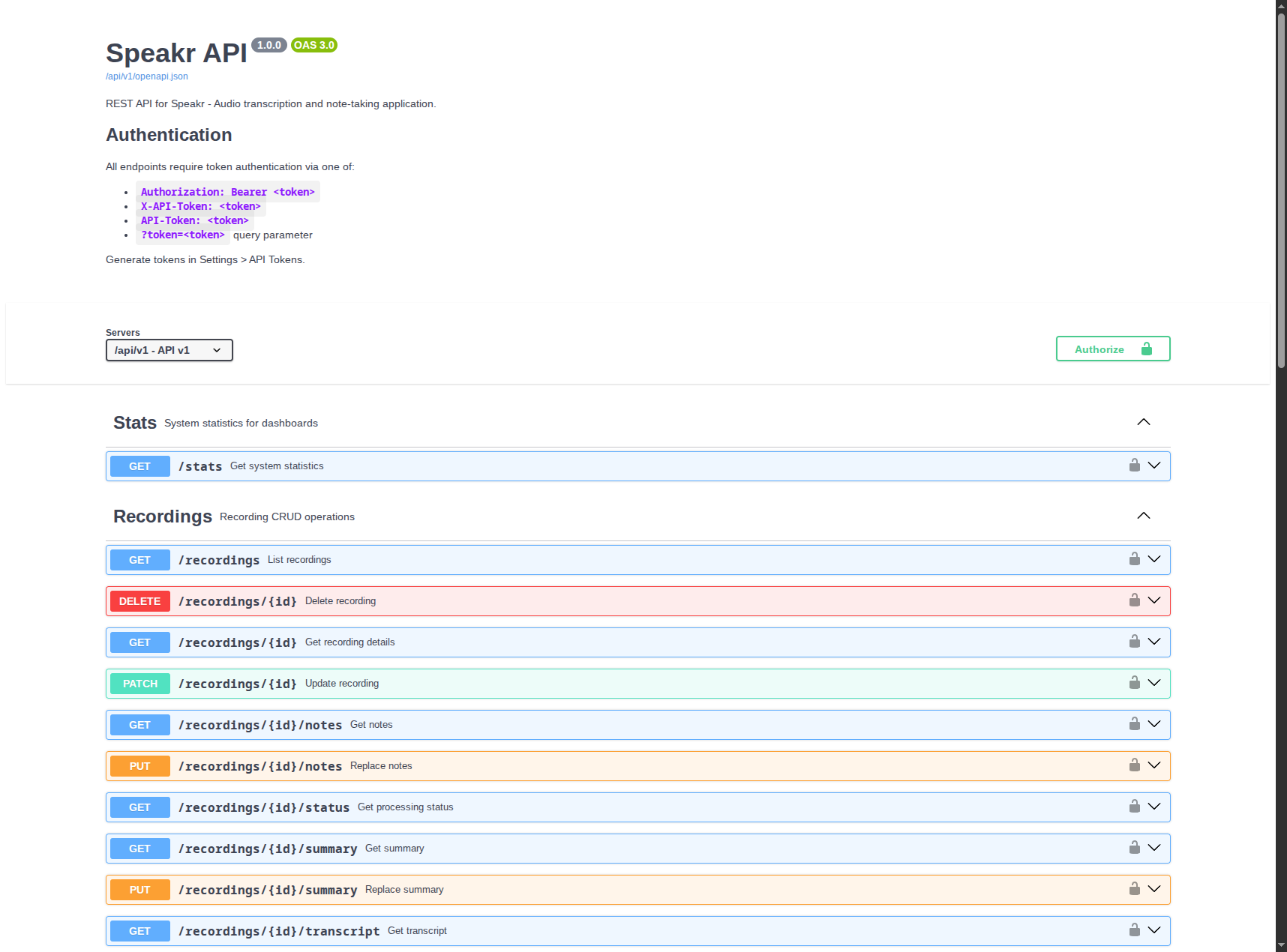Click the lock icon on GET transcript endpoint
The width and height of the screenshot is (1287, 952).
pos(1134,930)
